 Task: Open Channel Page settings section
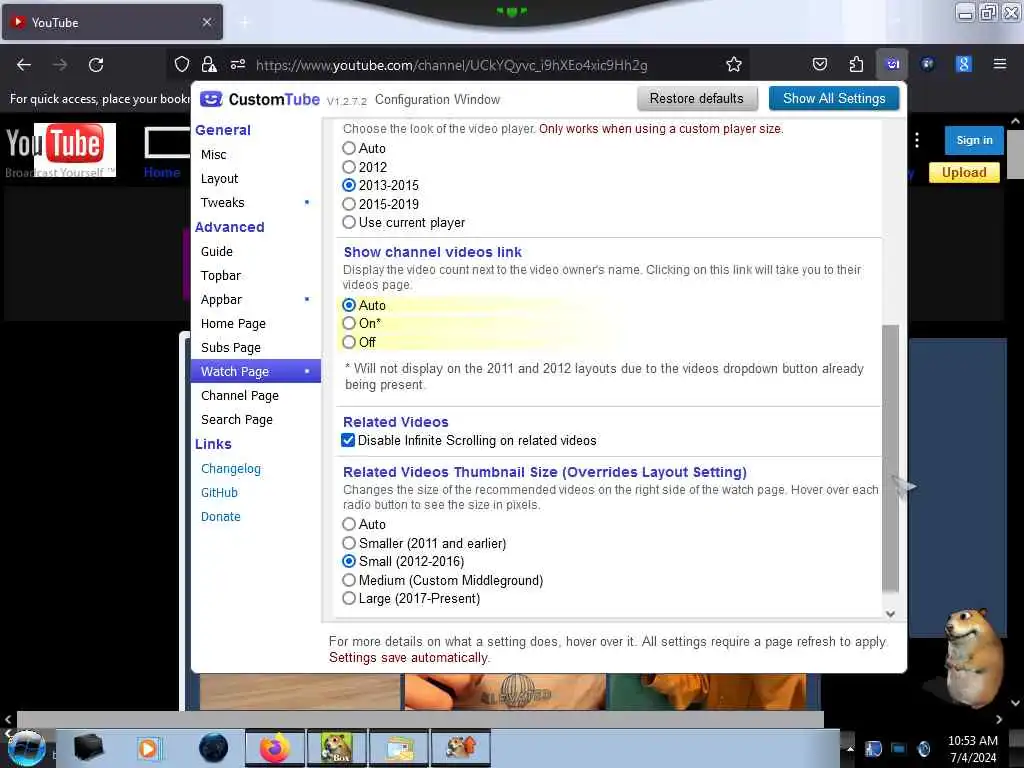pyautogui.click(x=240, y=396)
